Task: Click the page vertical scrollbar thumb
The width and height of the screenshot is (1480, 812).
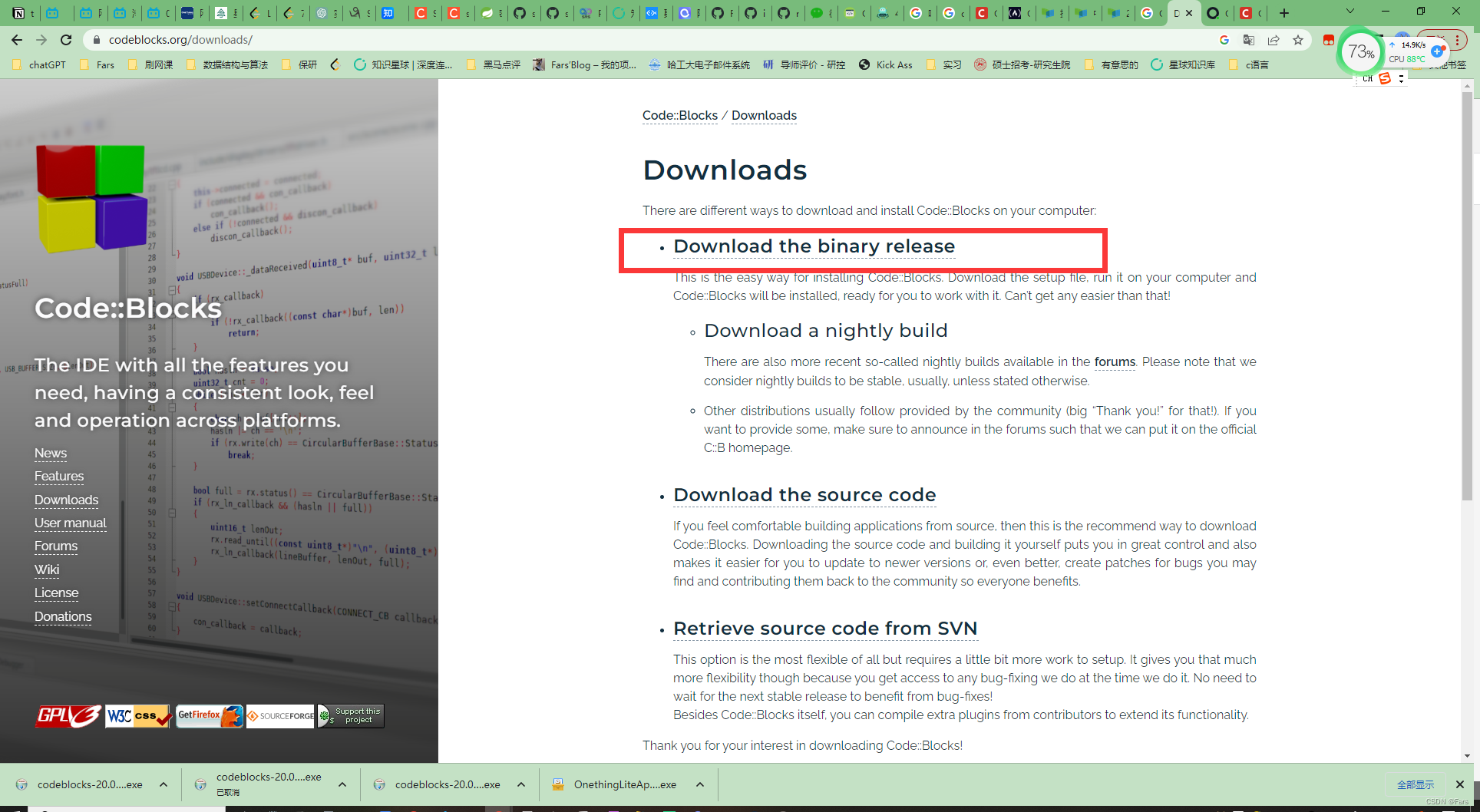Action: [1467, 295]
